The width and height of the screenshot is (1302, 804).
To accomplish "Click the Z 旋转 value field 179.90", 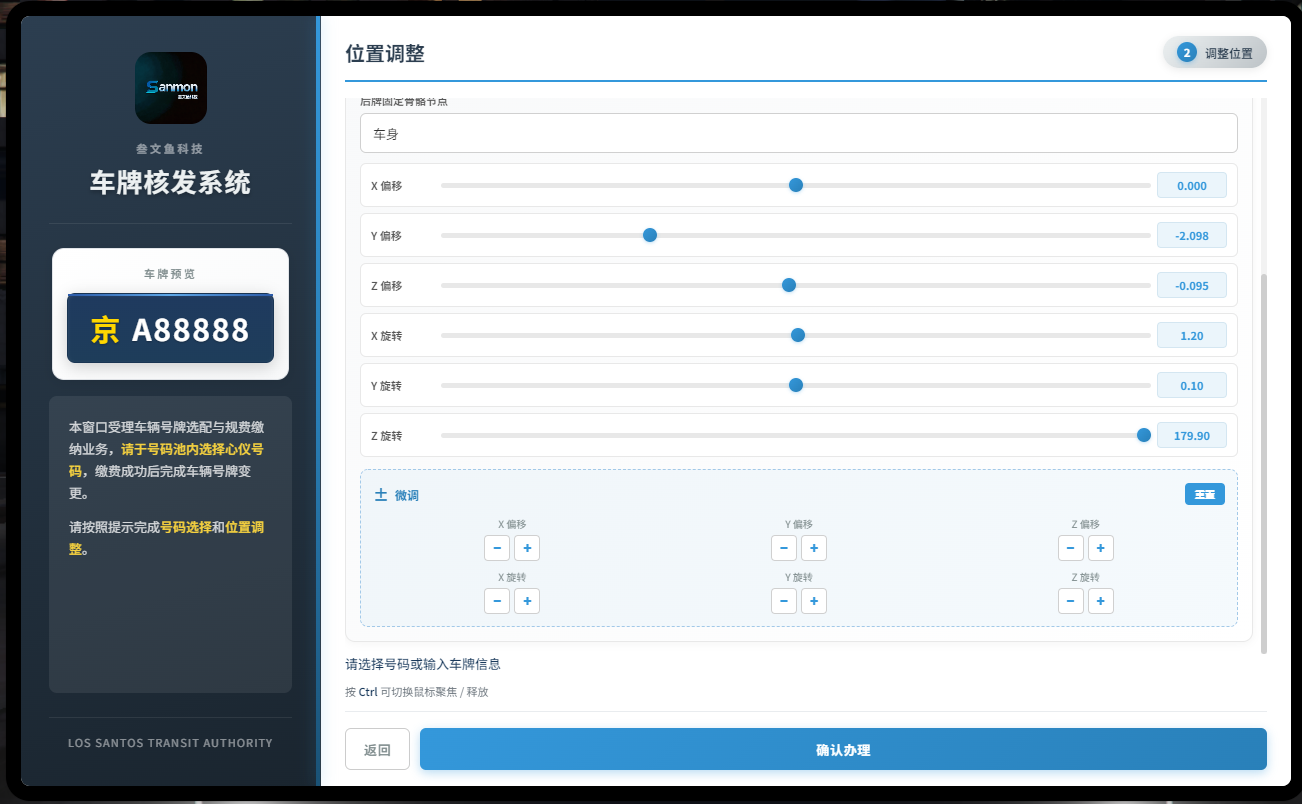I will (1192, 435).
